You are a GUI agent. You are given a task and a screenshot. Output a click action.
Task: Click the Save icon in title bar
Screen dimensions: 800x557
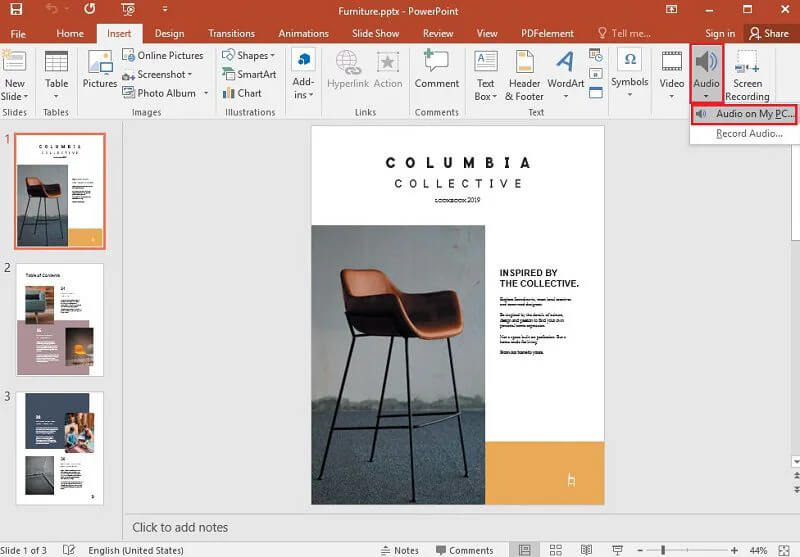(16, 9)
